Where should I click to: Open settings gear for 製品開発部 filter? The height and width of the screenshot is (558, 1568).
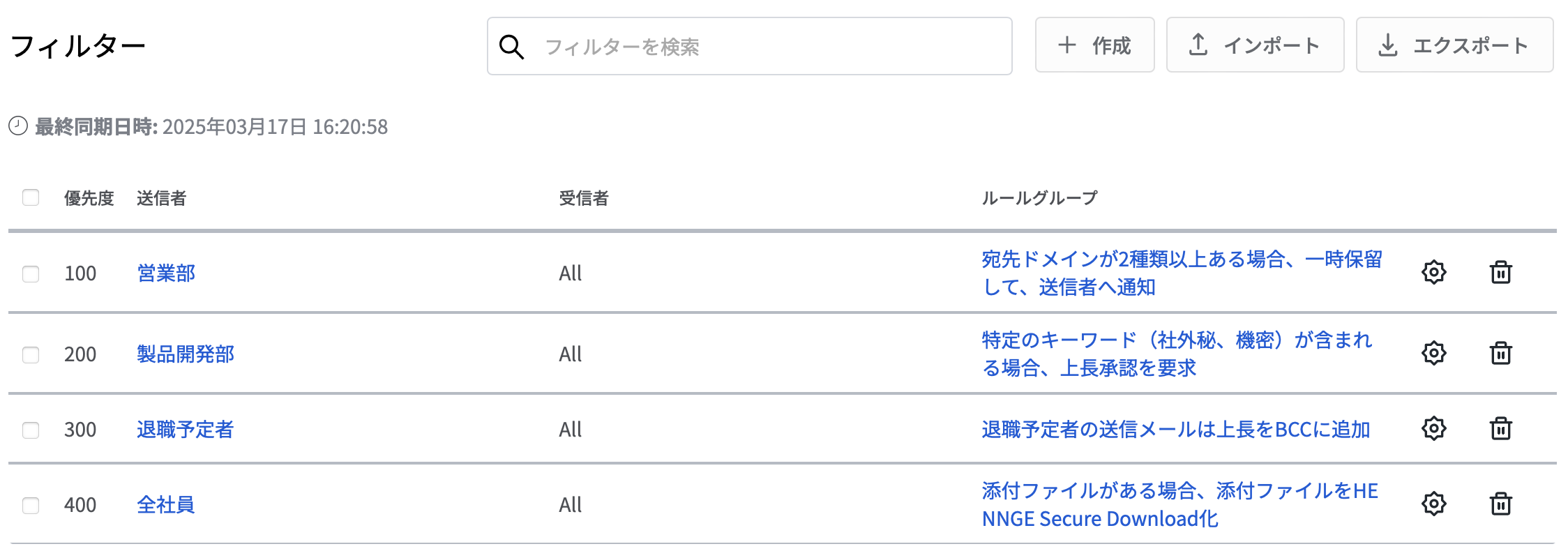1433,353
